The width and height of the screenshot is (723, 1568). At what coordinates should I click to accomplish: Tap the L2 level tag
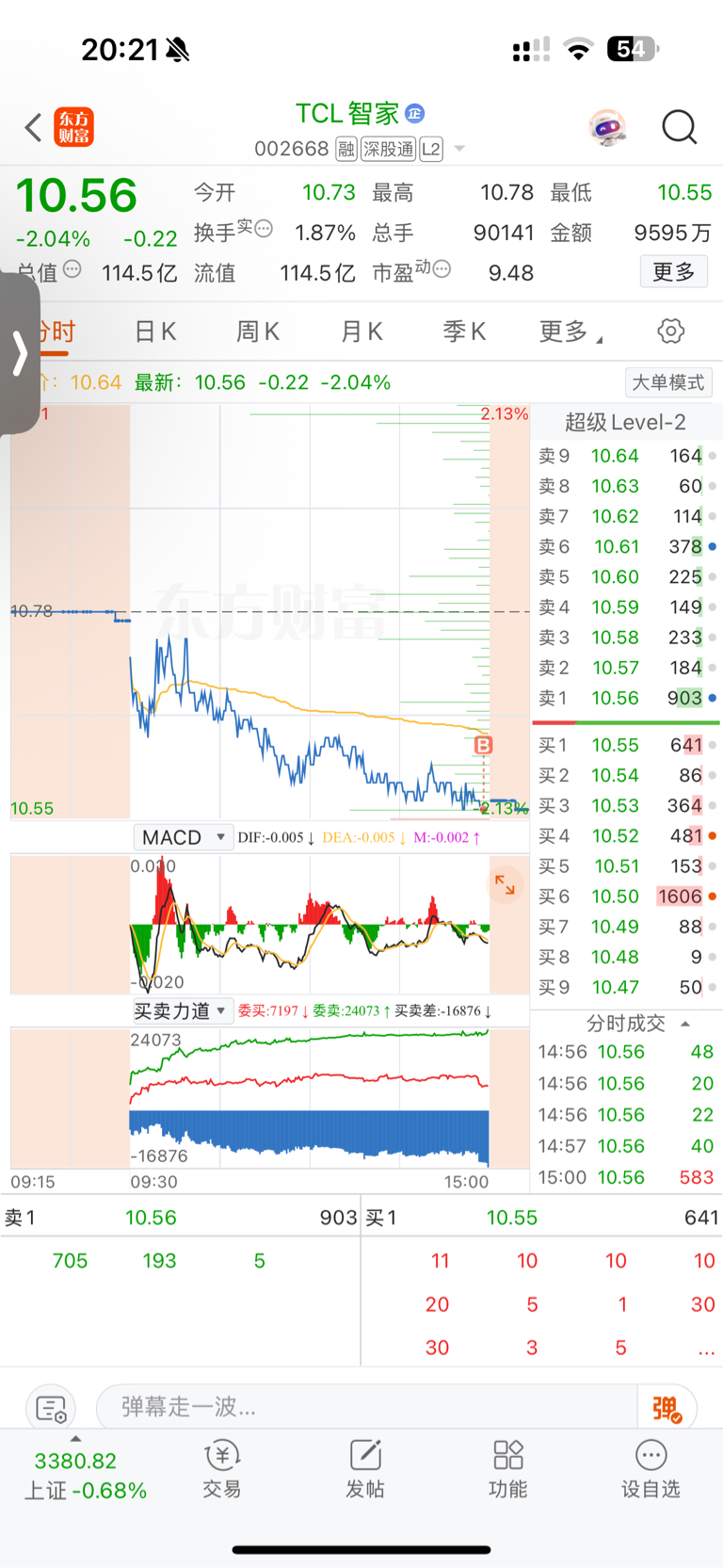click(x=431, y=149)
